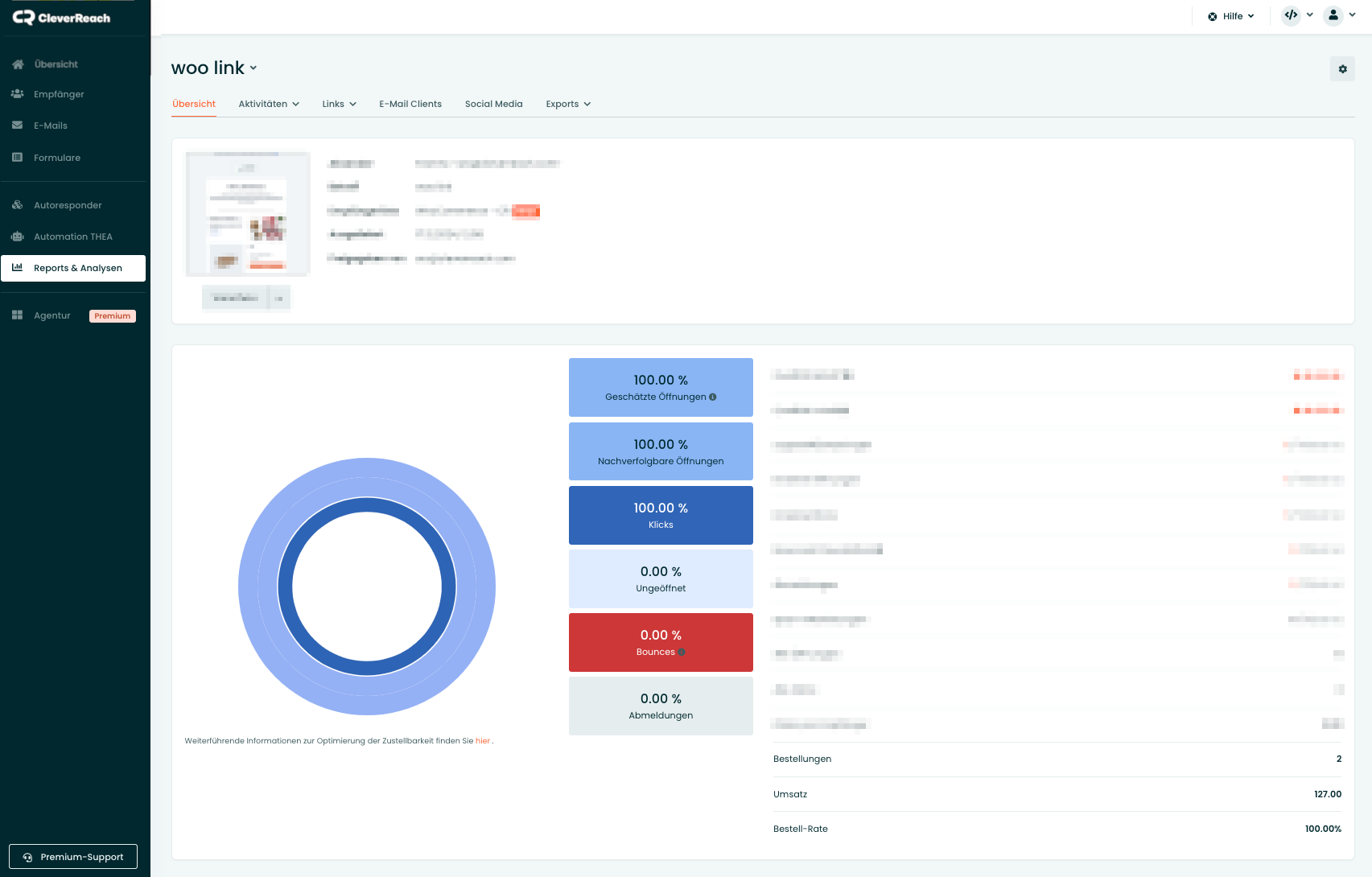1372x877 pixels.
Task: Open E-Mails via envelope icon
Action: [x=18, y=126]
